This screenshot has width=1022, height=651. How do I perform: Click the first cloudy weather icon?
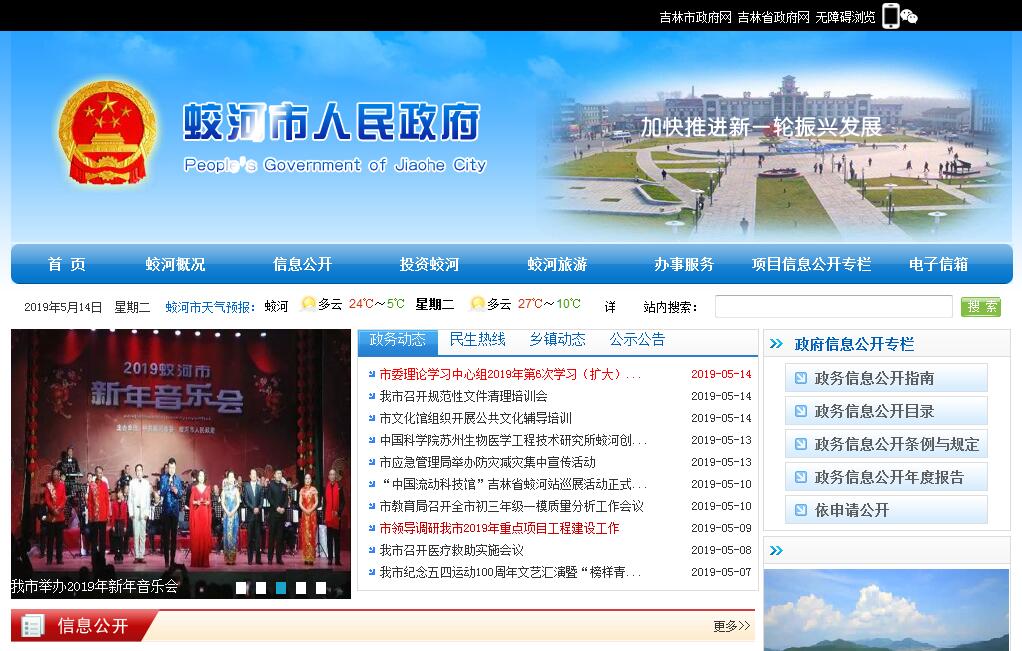308,304
